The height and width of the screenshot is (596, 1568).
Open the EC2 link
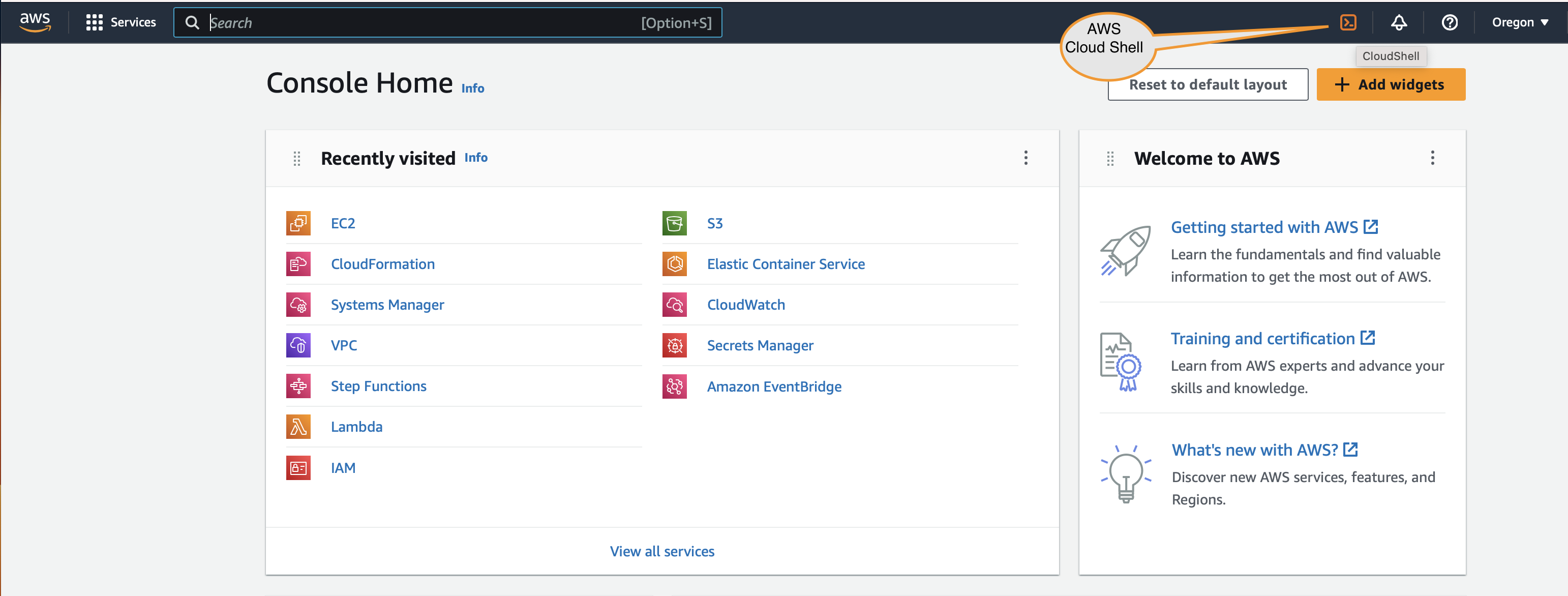click(x=343, y=223)
